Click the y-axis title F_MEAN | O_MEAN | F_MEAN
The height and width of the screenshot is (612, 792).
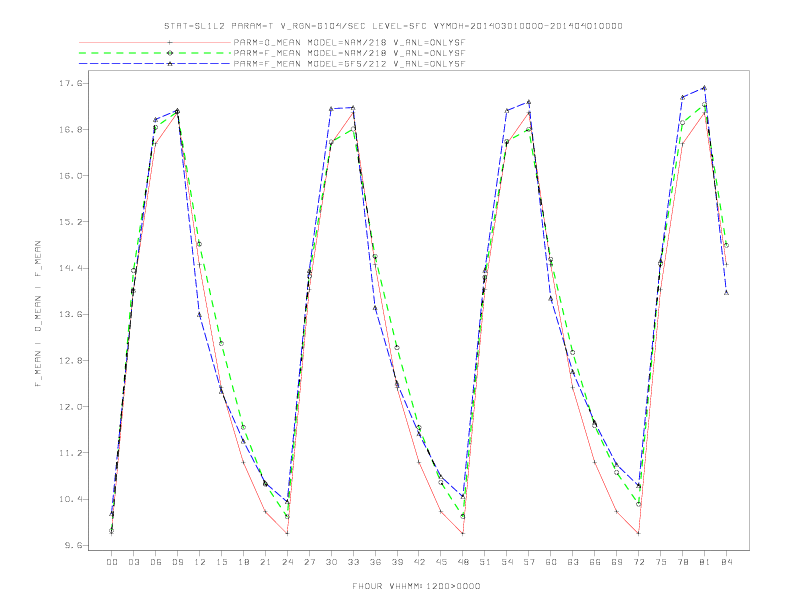[38, 314]
